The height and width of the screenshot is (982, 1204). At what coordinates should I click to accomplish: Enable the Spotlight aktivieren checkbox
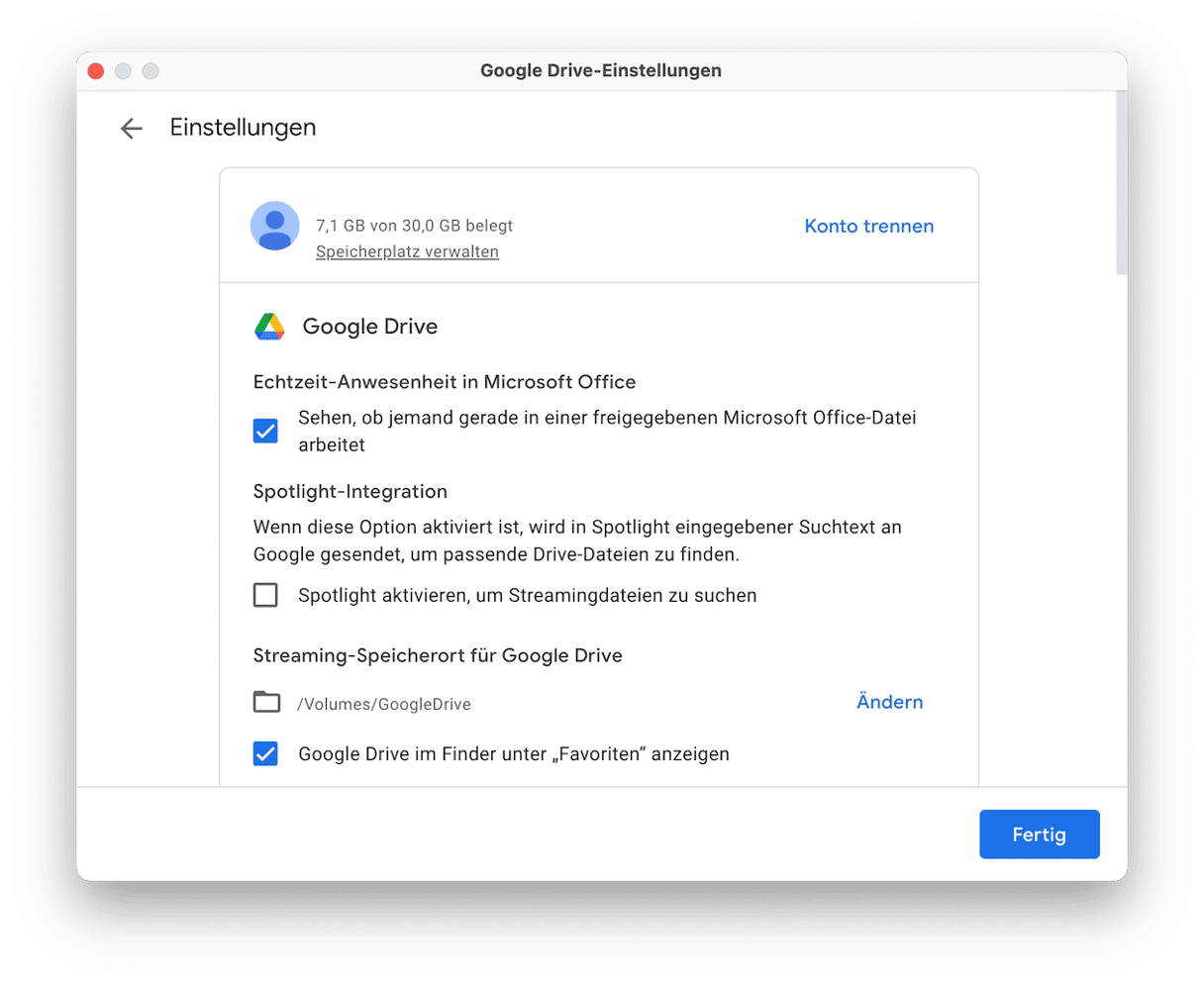coord(265,595)
